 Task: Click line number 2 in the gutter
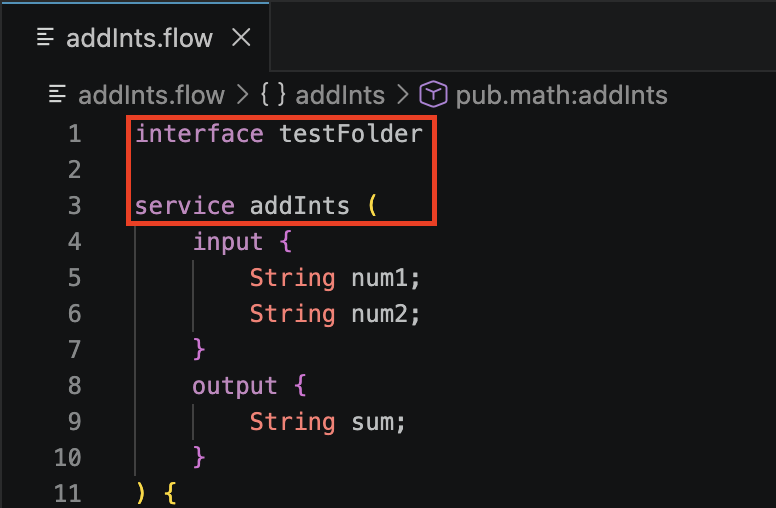coord(75,170)
